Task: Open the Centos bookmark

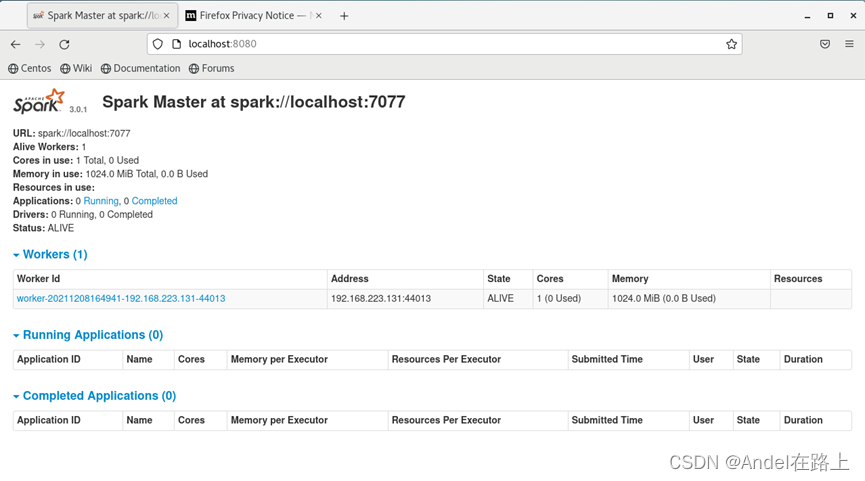Action: 30,68
